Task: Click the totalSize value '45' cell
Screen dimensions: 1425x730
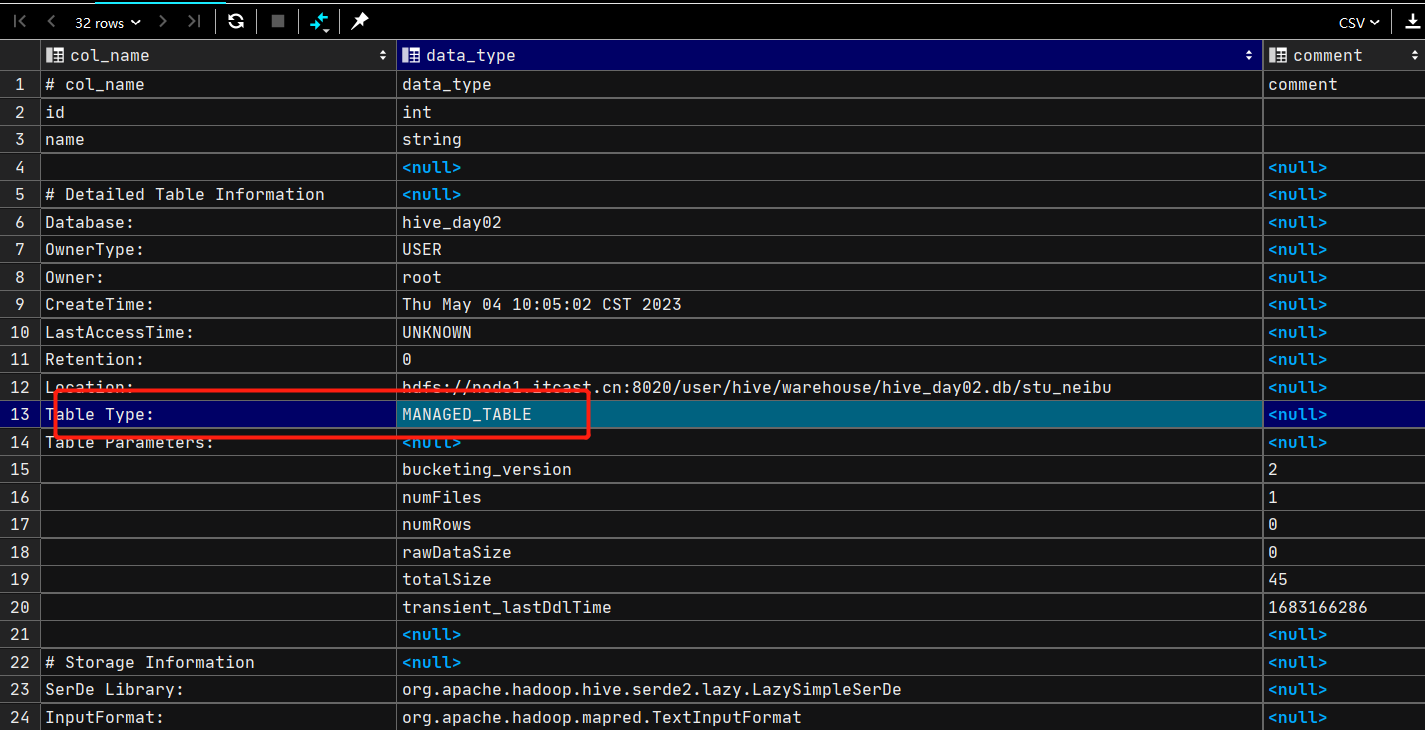Action: [x=1344, y=580]
